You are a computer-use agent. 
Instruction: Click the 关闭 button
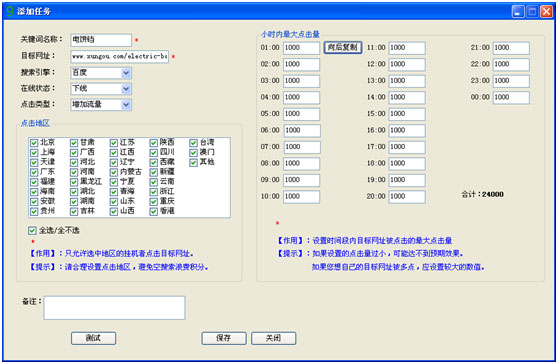[x=273, y=338]
